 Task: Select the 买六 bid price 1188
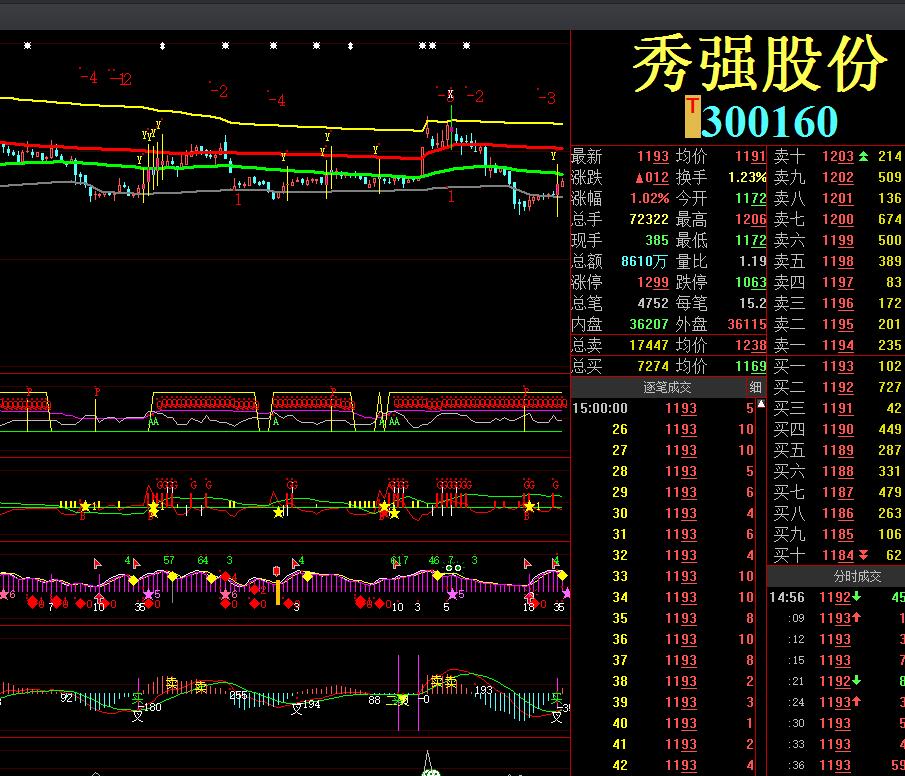pos(837,471)
